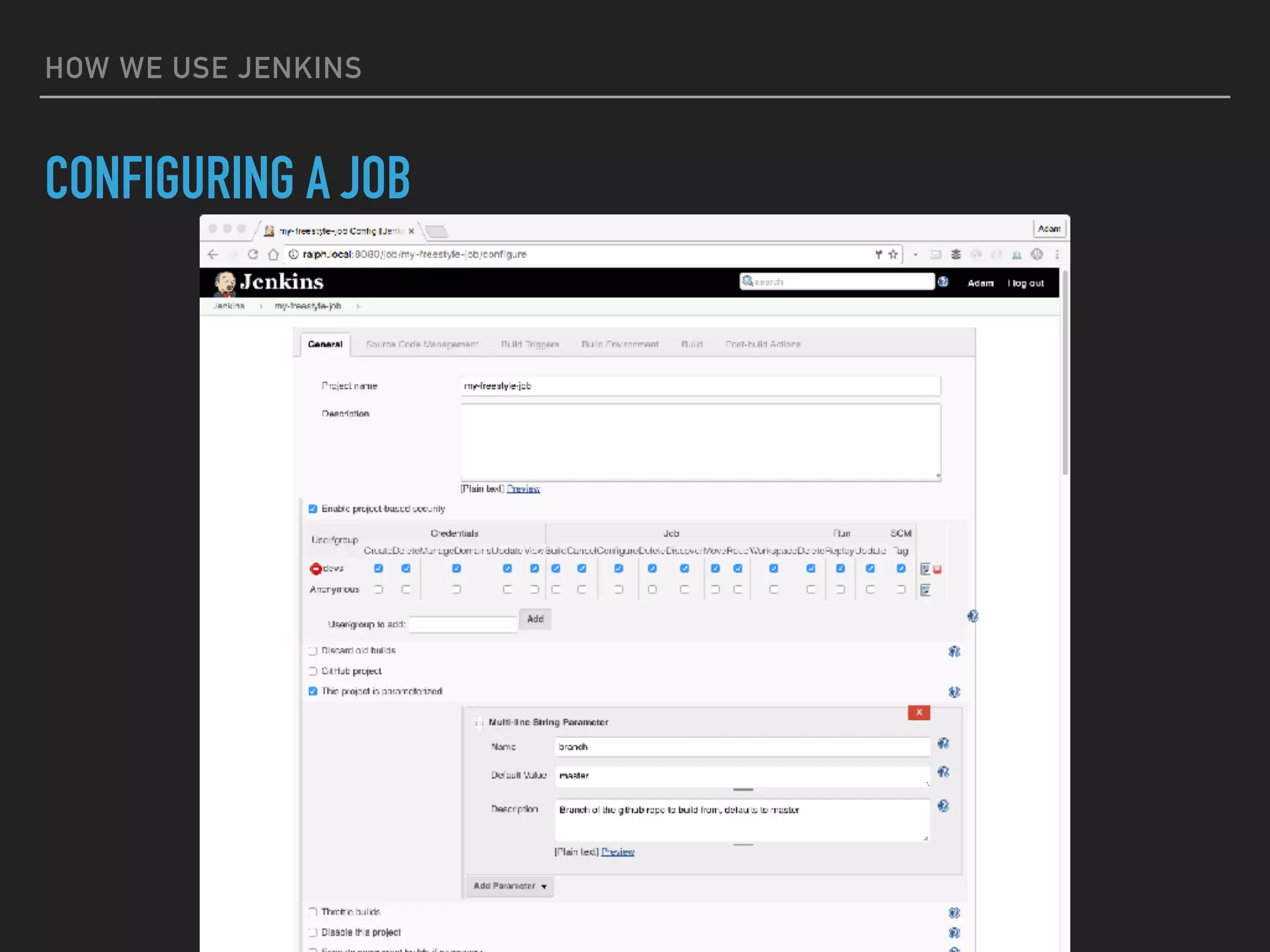Click the Jenkins butler logo

224,283
